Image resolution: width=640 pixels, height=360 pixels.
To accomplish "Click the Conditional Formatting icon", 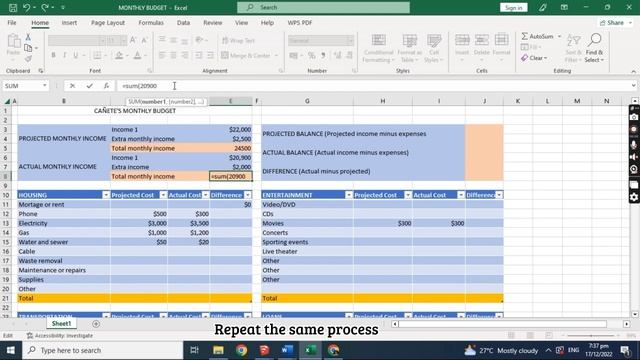I will click(x=378, y=40).
